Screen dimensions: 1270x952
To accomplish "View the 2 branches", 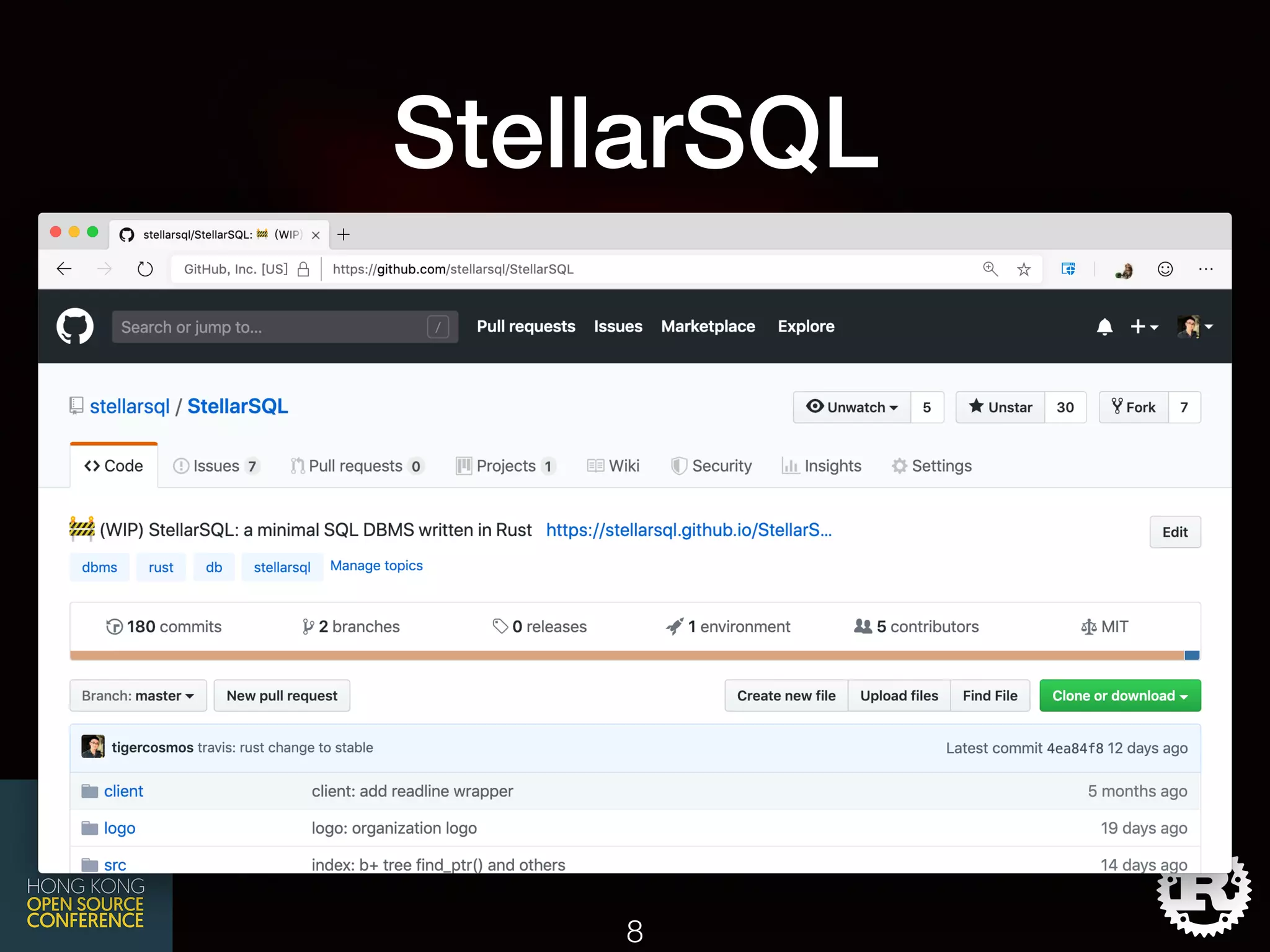I will click(x=351, y=627).
